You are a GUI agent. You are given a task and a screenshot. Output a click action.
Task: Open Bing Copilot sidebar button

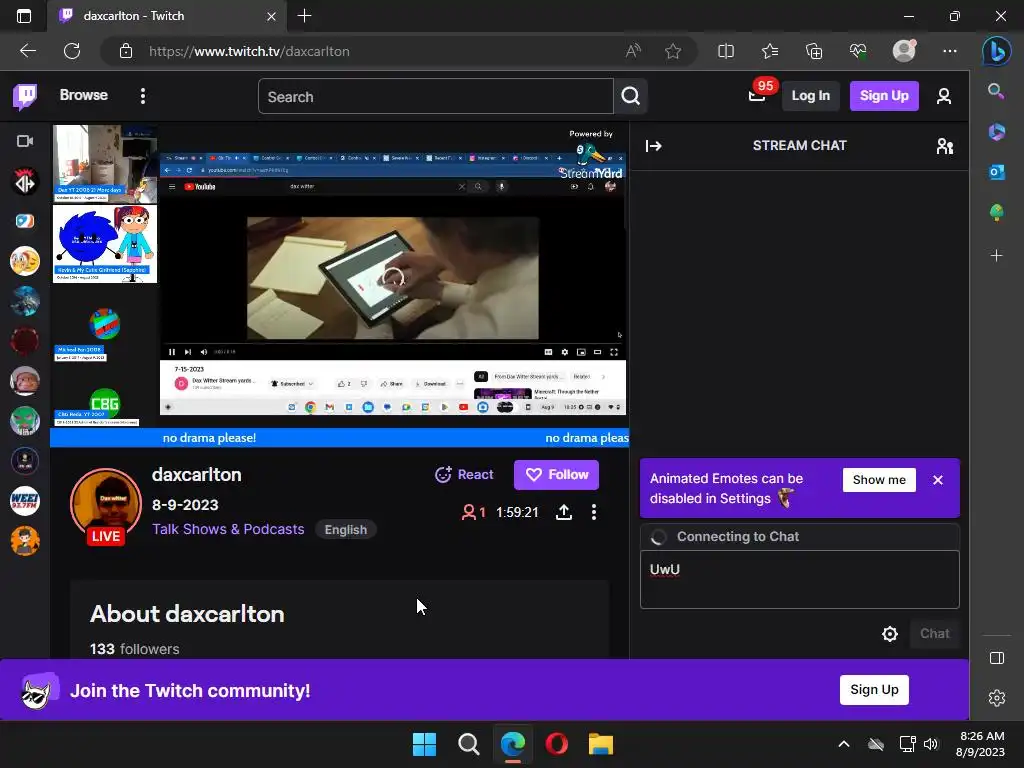[x=997, y=51]
